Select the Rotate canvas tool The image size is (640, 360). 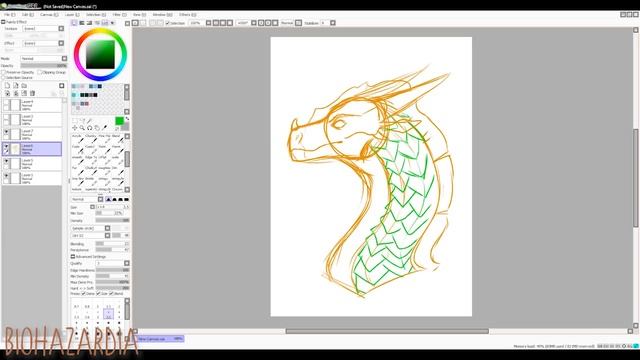point(89,128)
